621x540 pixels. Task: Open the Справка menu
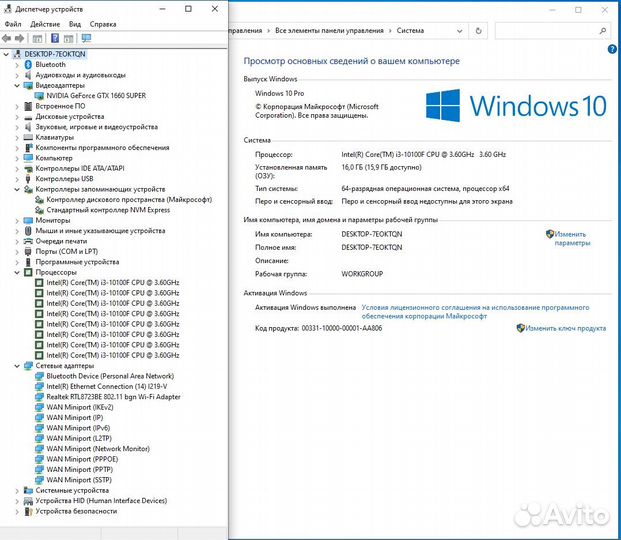pos(103,24)
